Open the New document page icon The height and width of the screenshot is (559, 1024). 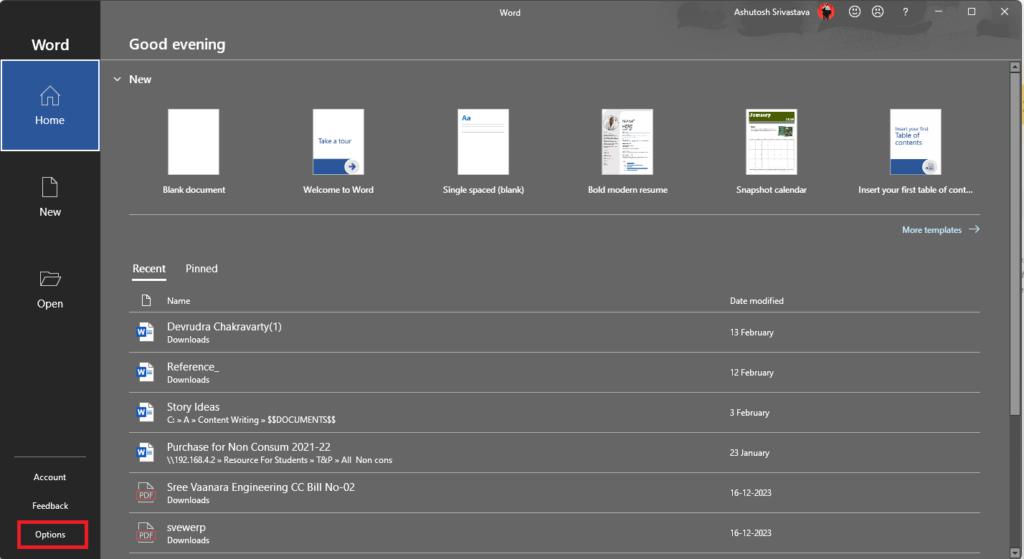(x=50, y=187)
